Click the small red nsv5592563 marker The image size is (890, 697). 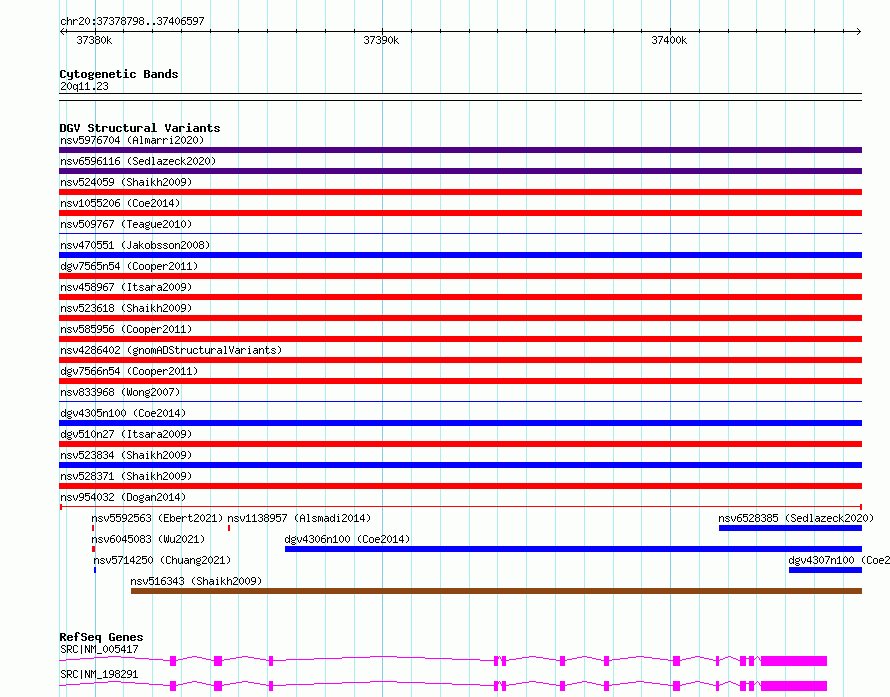click(x=93, y=528)
